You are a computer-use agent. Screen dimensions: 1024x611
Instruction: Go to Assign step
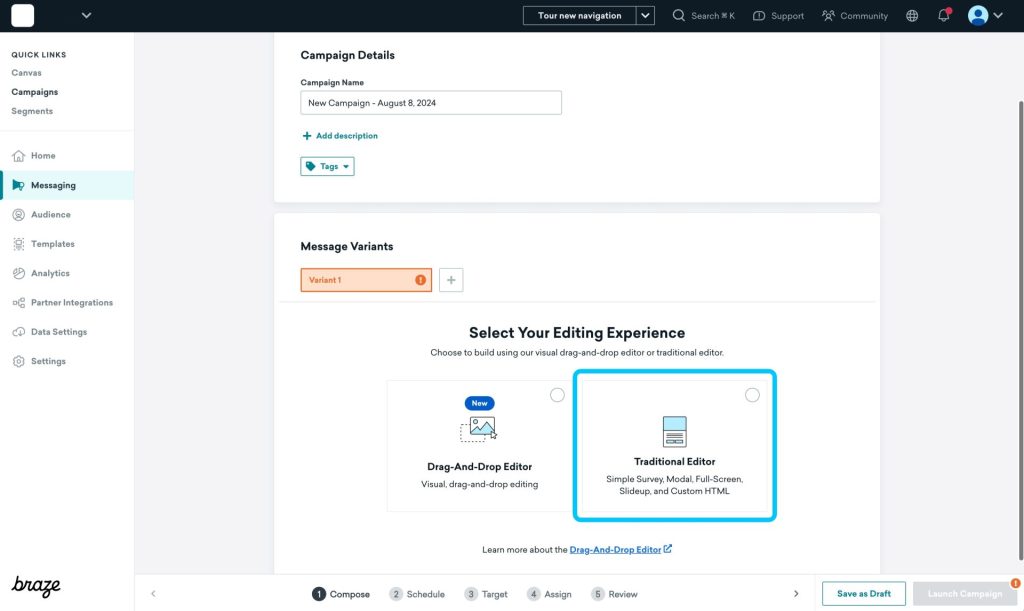[549, 594]
